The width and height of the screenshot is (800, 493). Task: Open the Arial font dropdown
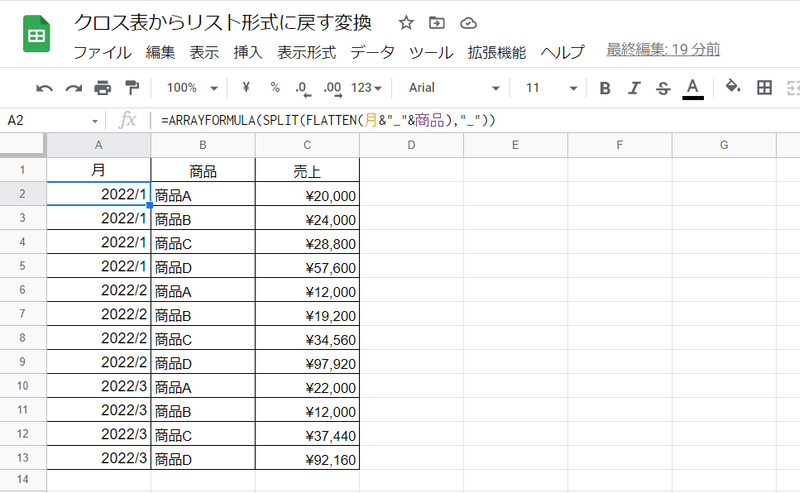coord(454,88)
